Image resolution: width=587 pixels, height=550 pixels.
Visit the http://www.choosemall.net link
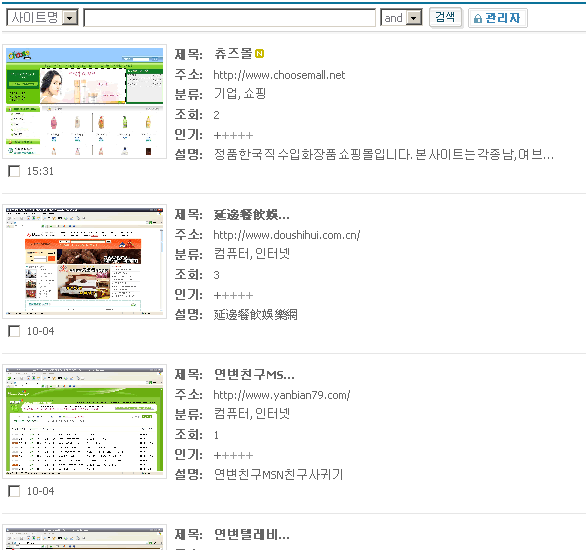pyautogui.click(x=279, y=75)
